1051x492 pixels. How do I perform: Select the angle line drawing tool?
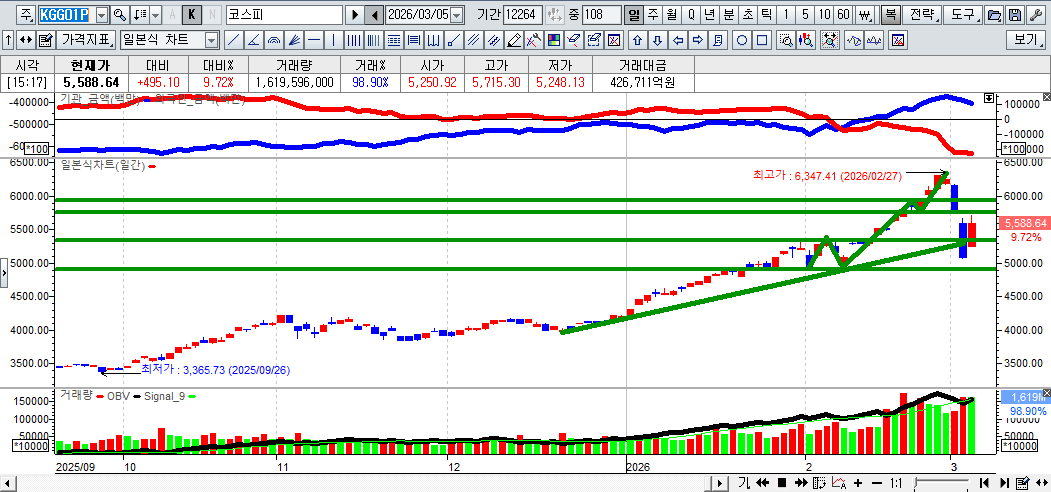(x=254, y=40)
